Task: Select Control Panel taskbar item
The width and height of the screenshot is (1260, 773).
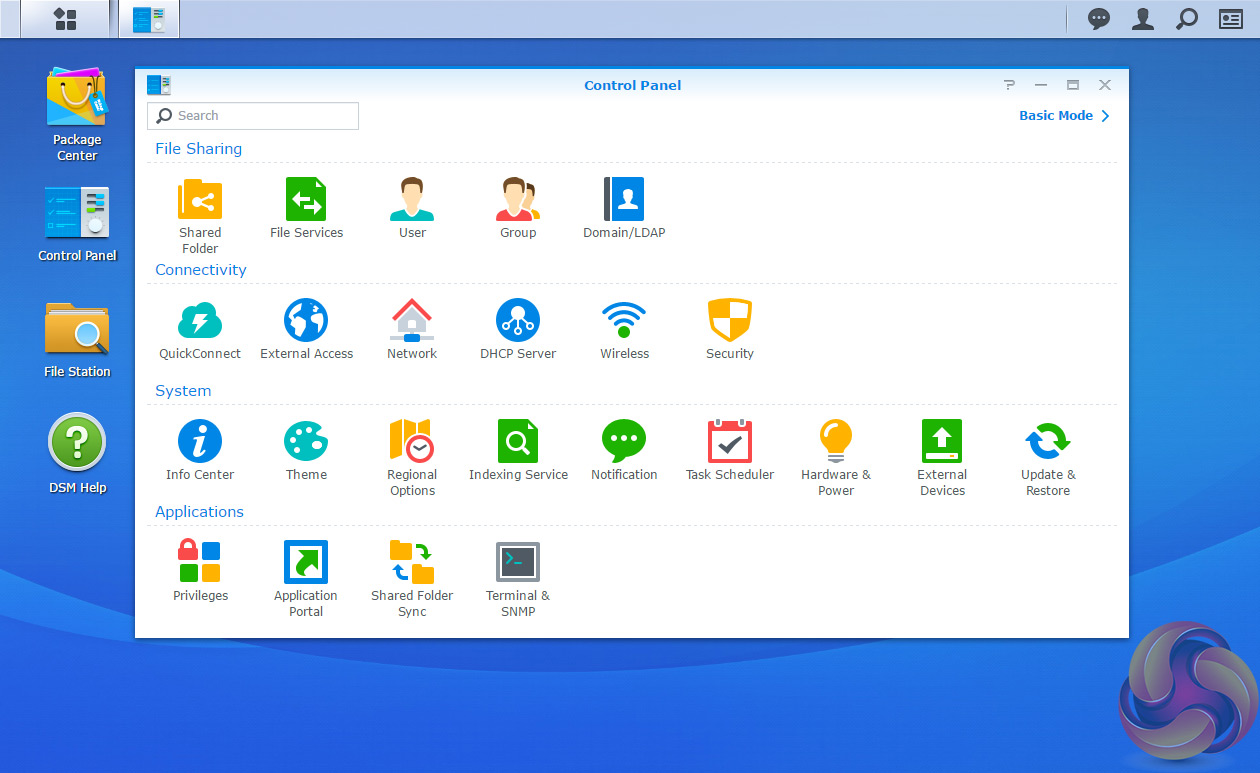Action: 149,19
